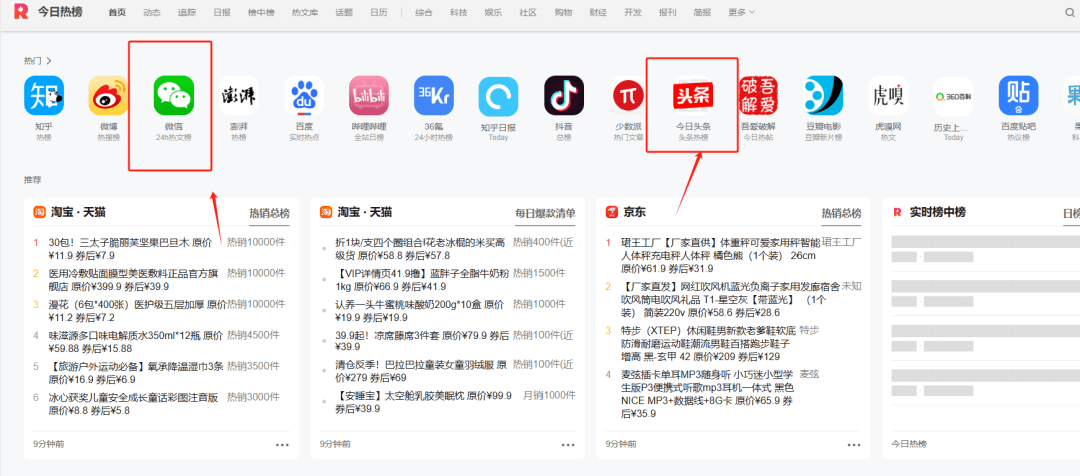The image size is (1080, 476).
Task: Select the 科技 category
Action: (459, 12)
